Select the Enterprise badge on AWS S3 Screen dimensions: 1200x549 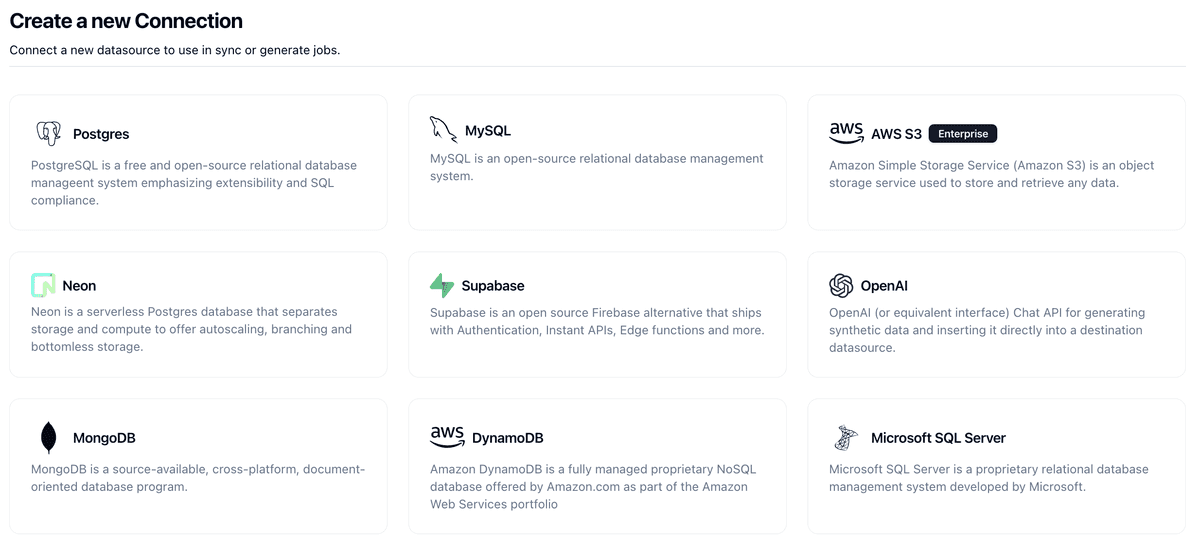pos(963,134)
